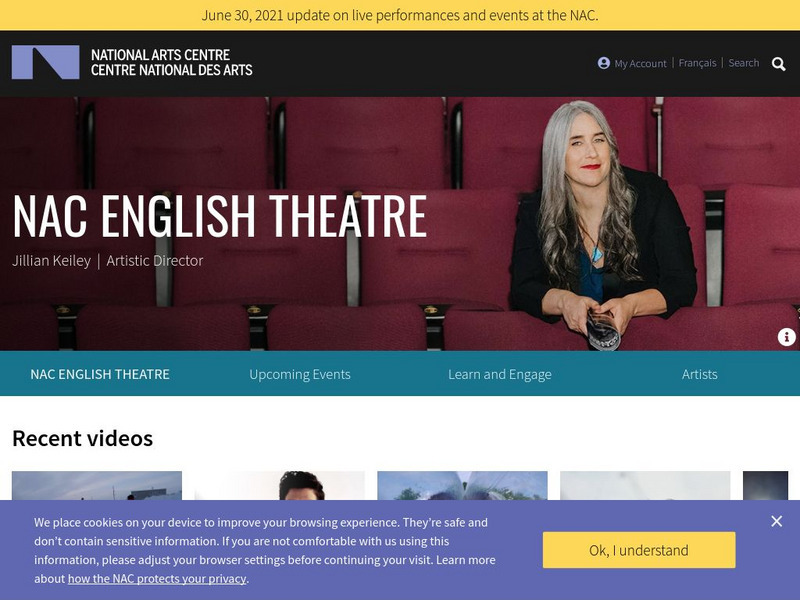
Task: Close the cookie notice with X
Action: pyautogui.click(x=777, y=521)
